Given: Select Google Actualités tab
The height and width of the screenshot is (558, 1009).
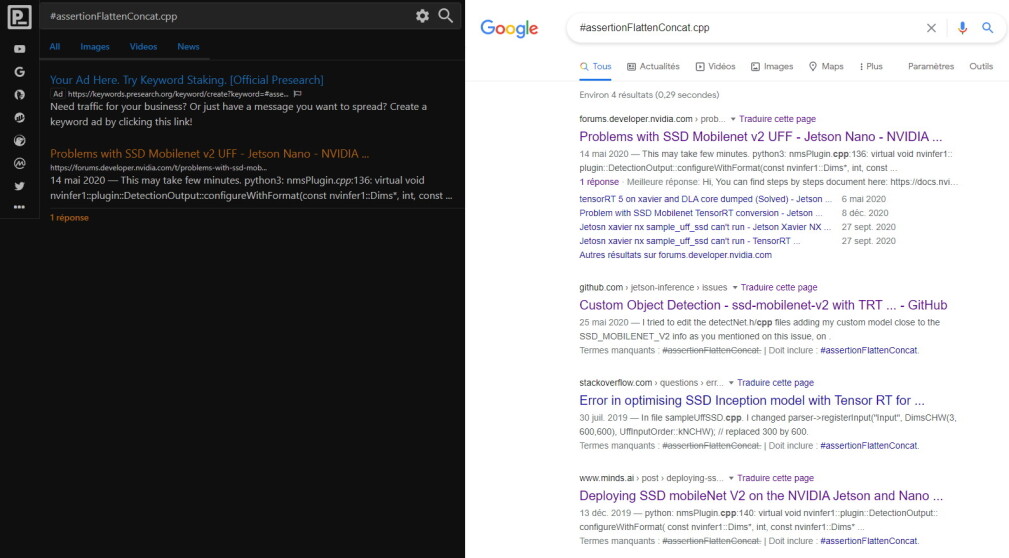Looking at the screenshot, I should (x=653, y=66).
